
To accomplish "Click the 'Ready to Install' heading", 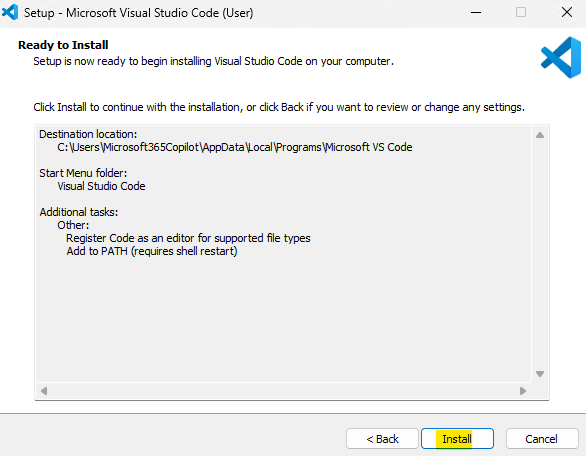I will pos(63,45).
